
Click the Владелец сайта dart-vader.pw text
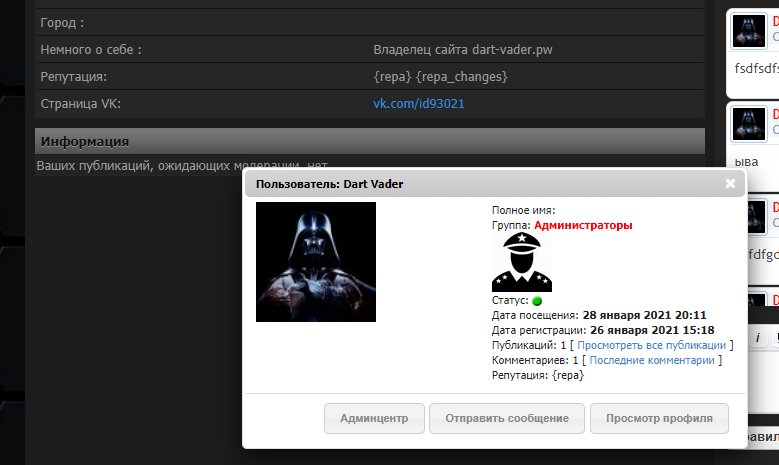point(463,50)
